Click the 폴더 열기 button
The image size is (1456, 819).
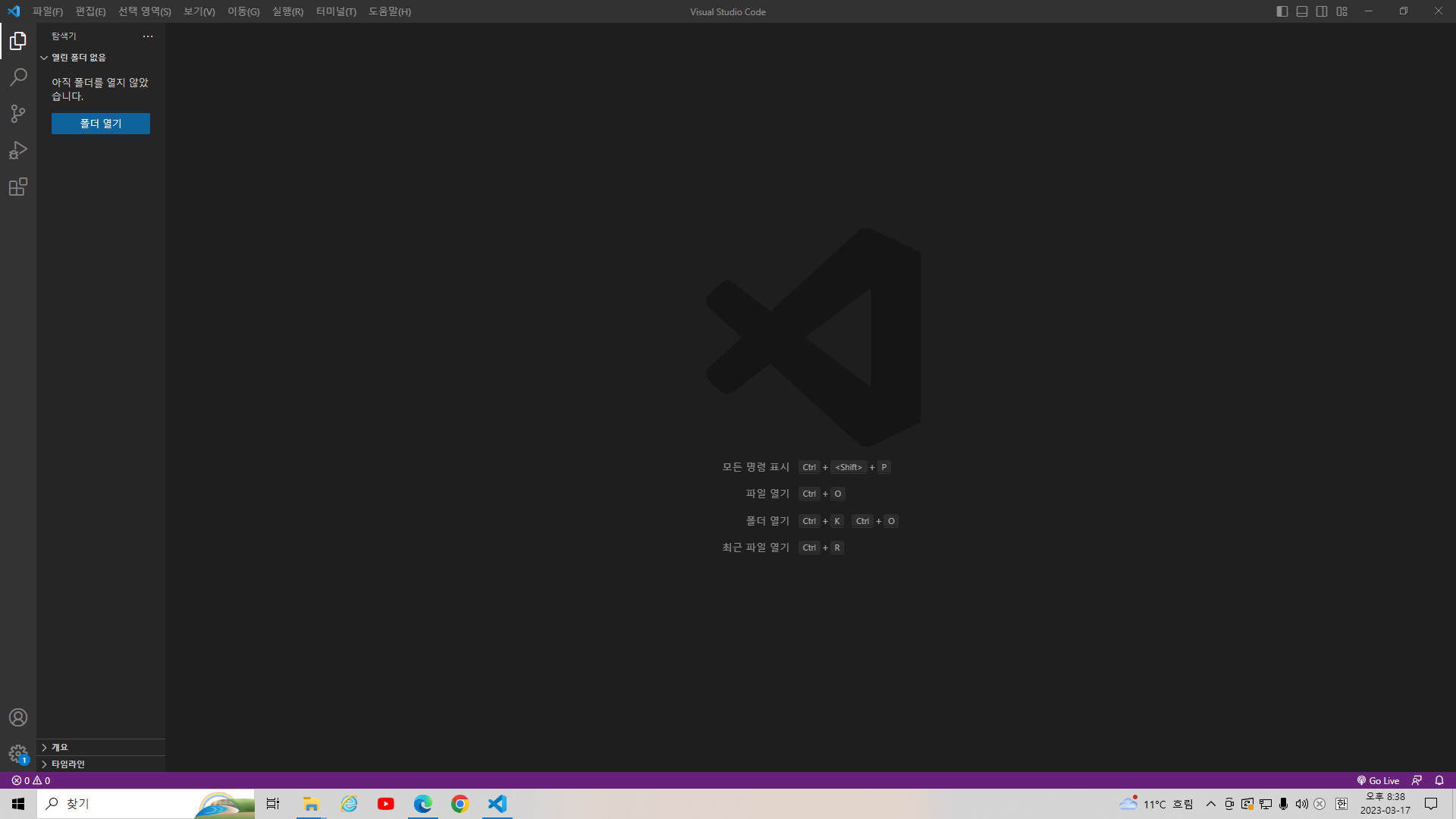(x=101, y=124)
